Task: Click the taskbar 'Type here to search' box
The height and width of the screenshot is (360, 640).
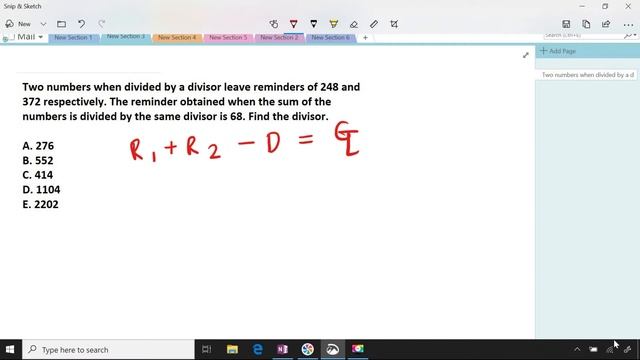Action: pos(108,350)
